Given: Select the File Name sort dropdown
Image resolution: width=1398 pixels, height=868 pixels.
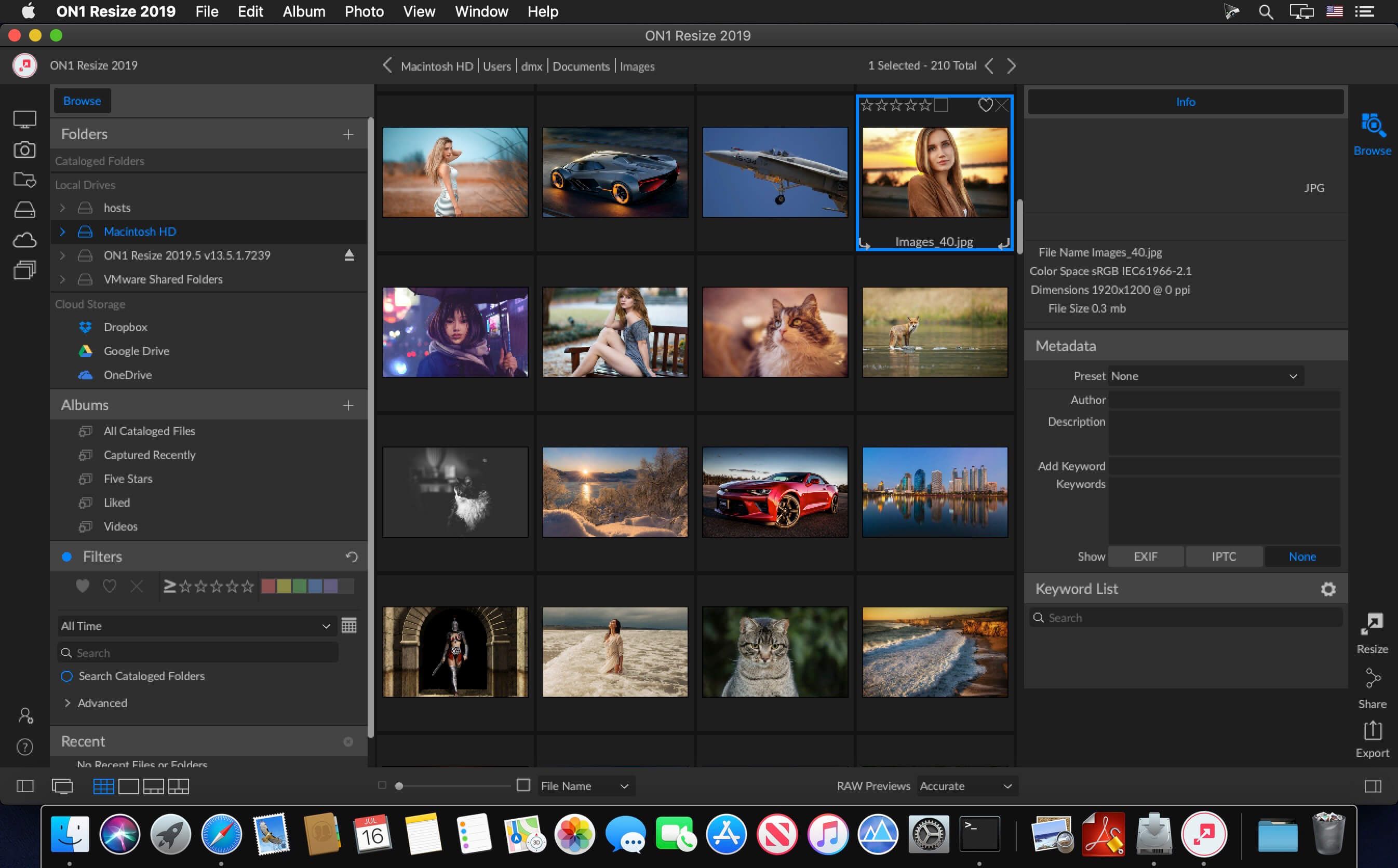Looking at the screenshot, I should pos(582,786).
